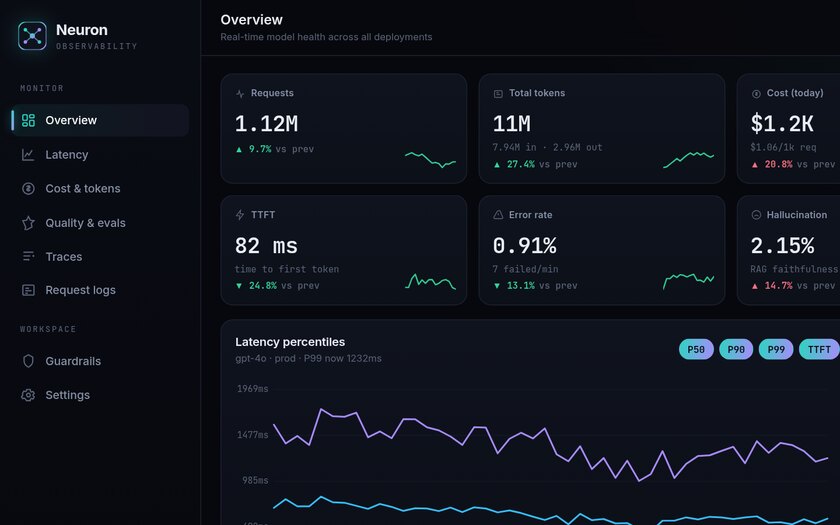
Task: Open Request logs
Action: (100, 290)
